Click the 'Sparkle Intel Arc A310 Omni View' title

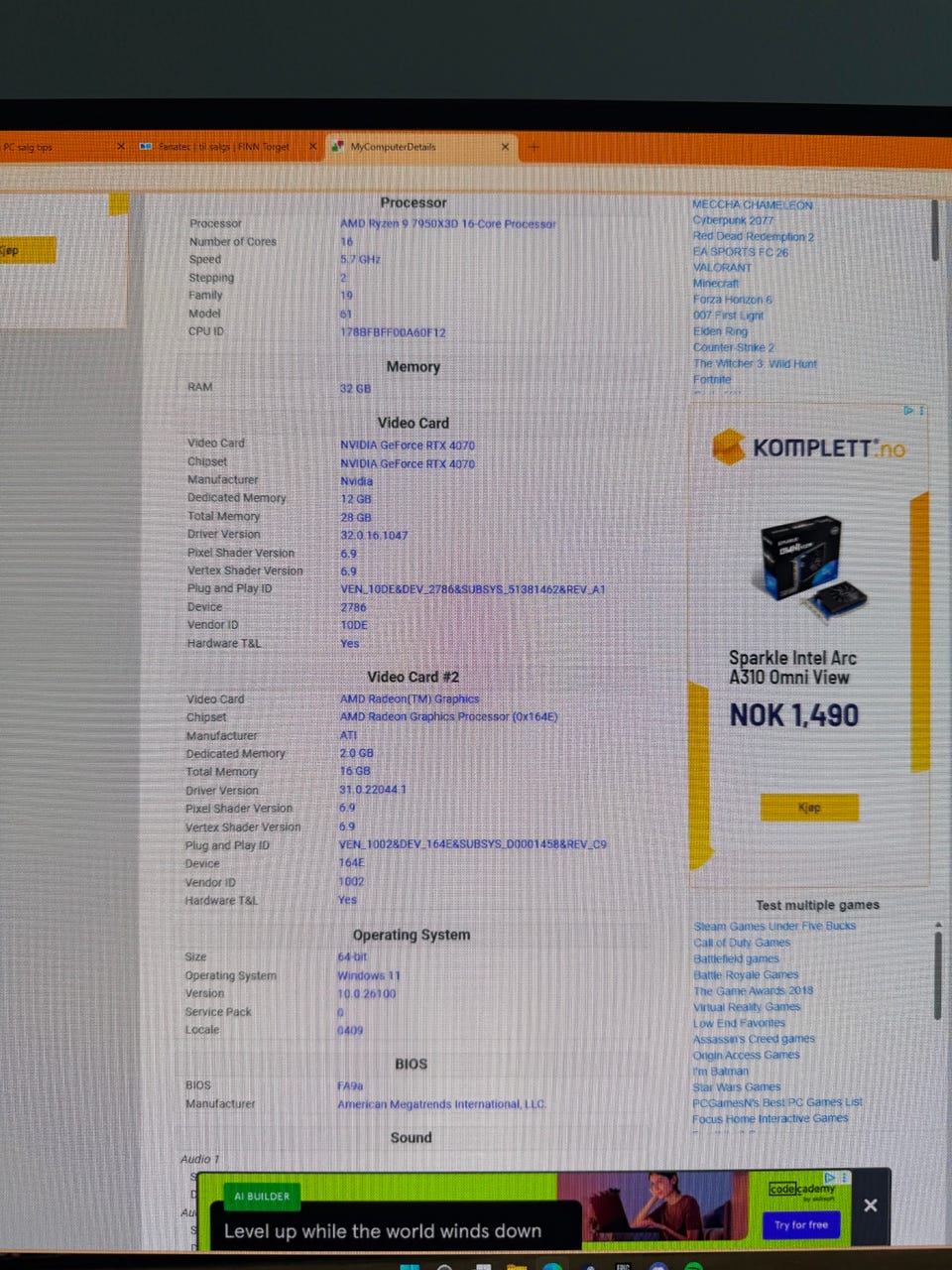(x=792, y=667)
